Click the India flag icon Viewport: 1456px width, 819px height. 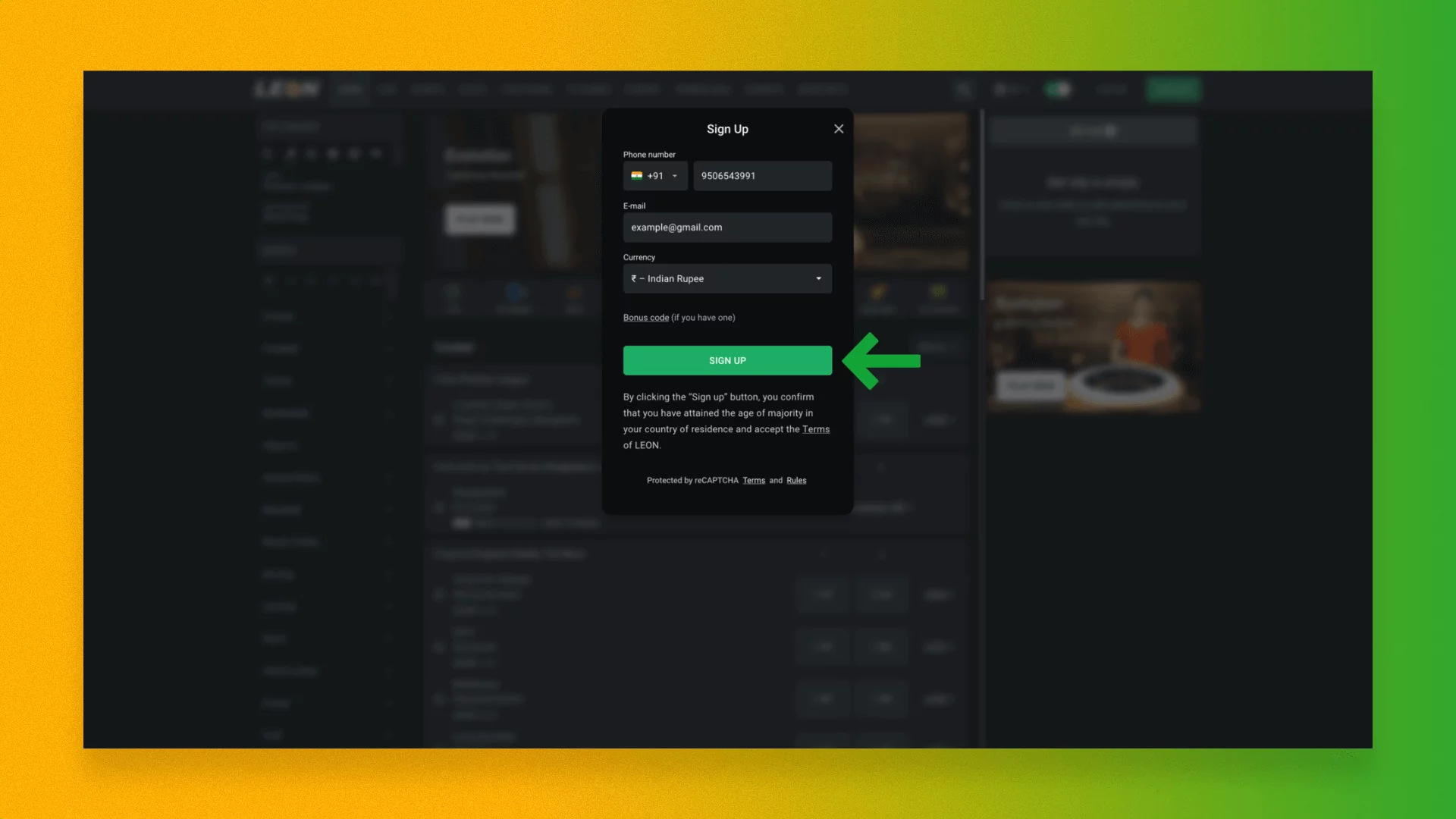tap(637, 175)
